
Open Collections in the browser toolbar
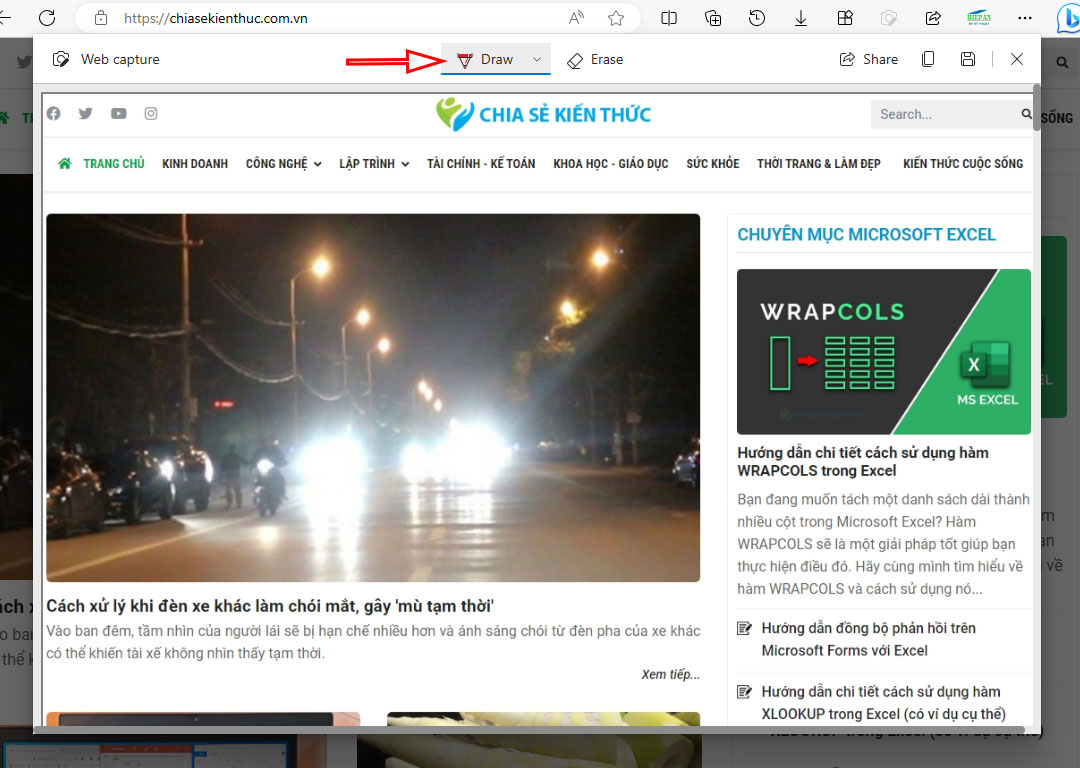coord(713,17)
